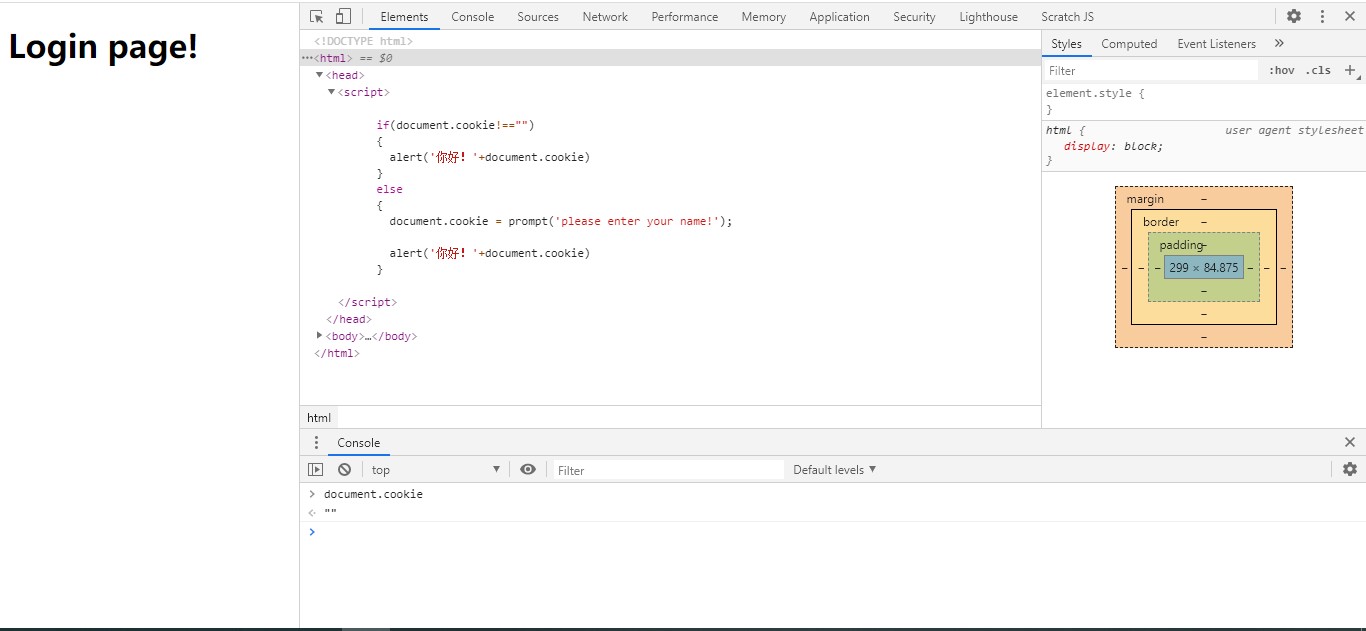Focus the console filter field
The image size is (1366, 631).
coord(668,470)
